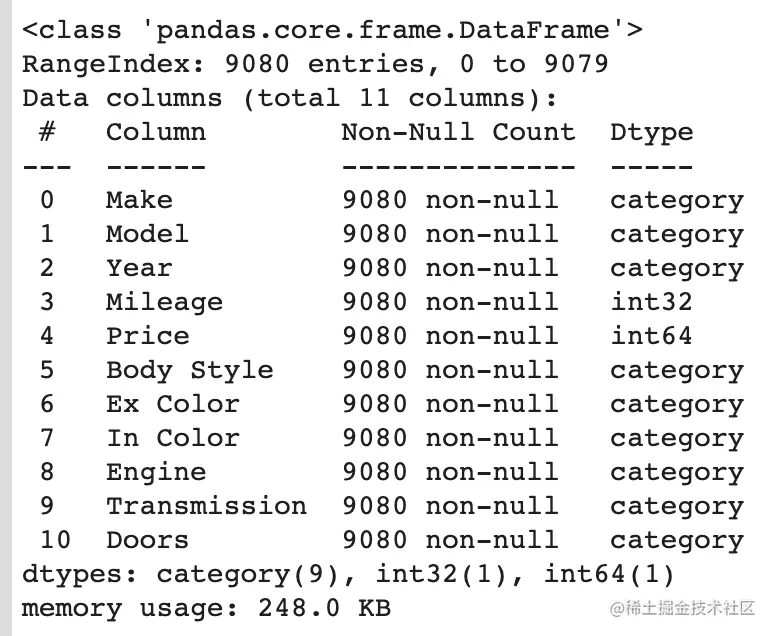This screenshot has height=636, width=774.
Task: Click the int64 dtype in Price row
Action: click(651, 336)
